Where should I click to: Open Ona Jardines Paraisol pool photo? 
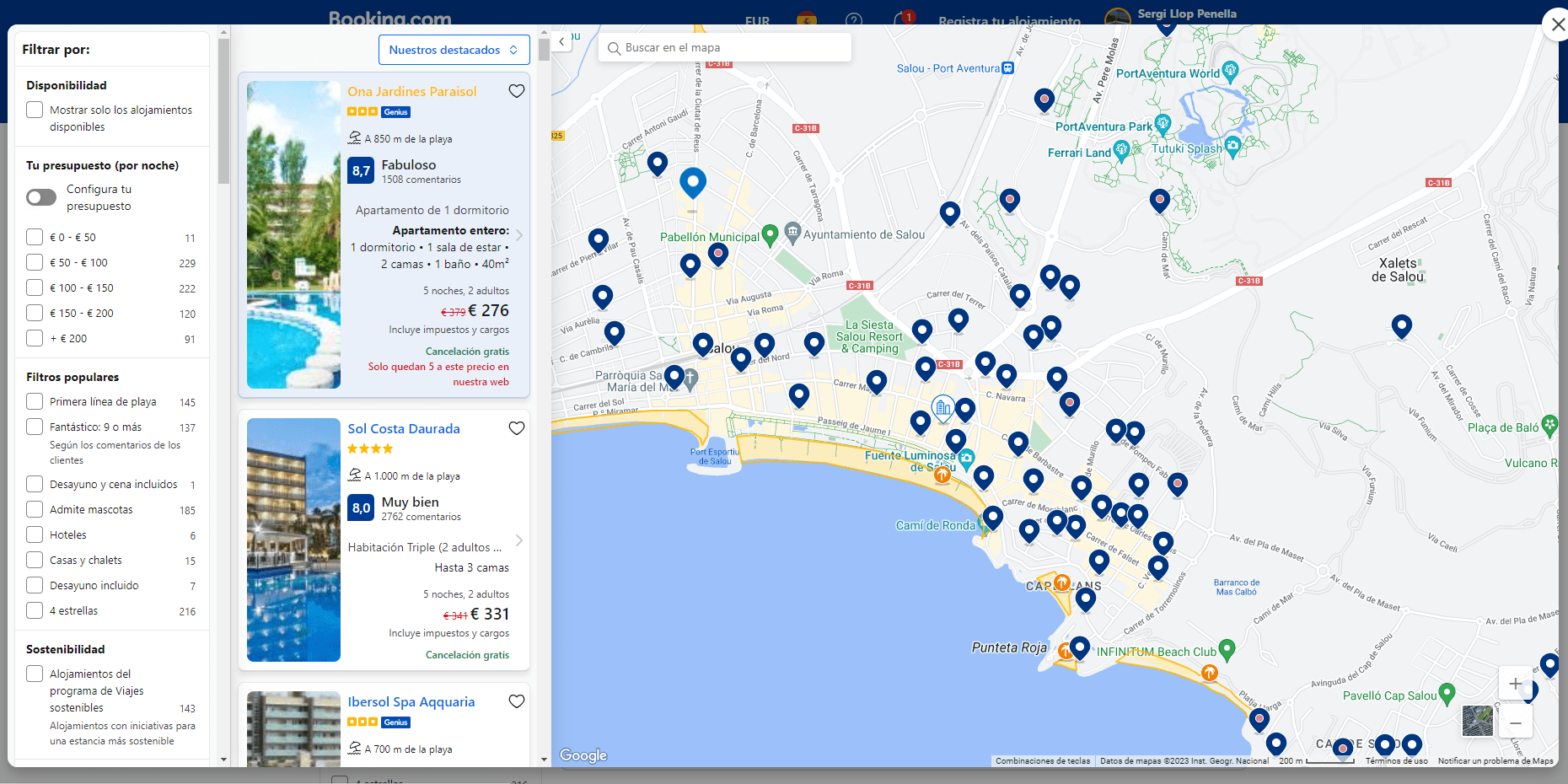[x=293, y=234]
